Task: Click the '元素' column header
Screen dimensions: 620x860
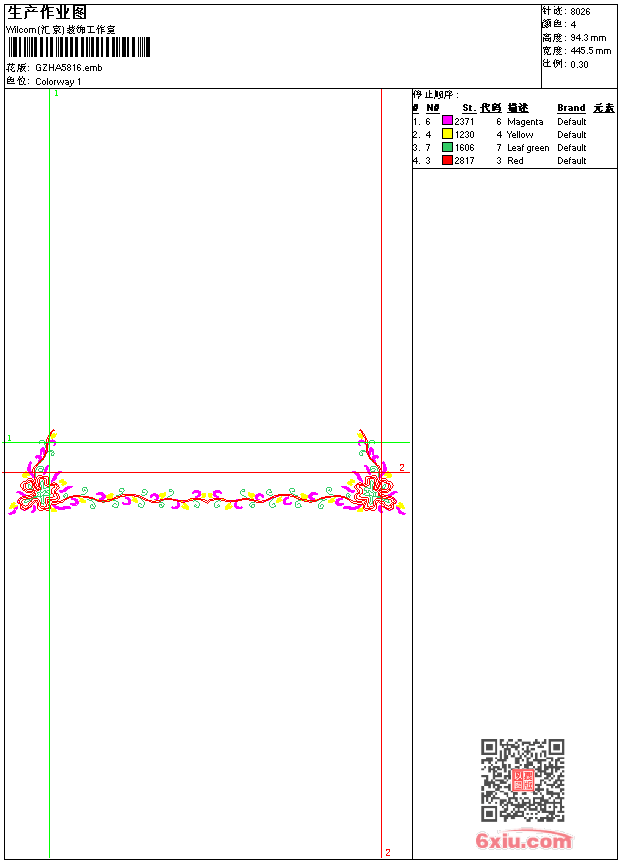Action: 604,108
